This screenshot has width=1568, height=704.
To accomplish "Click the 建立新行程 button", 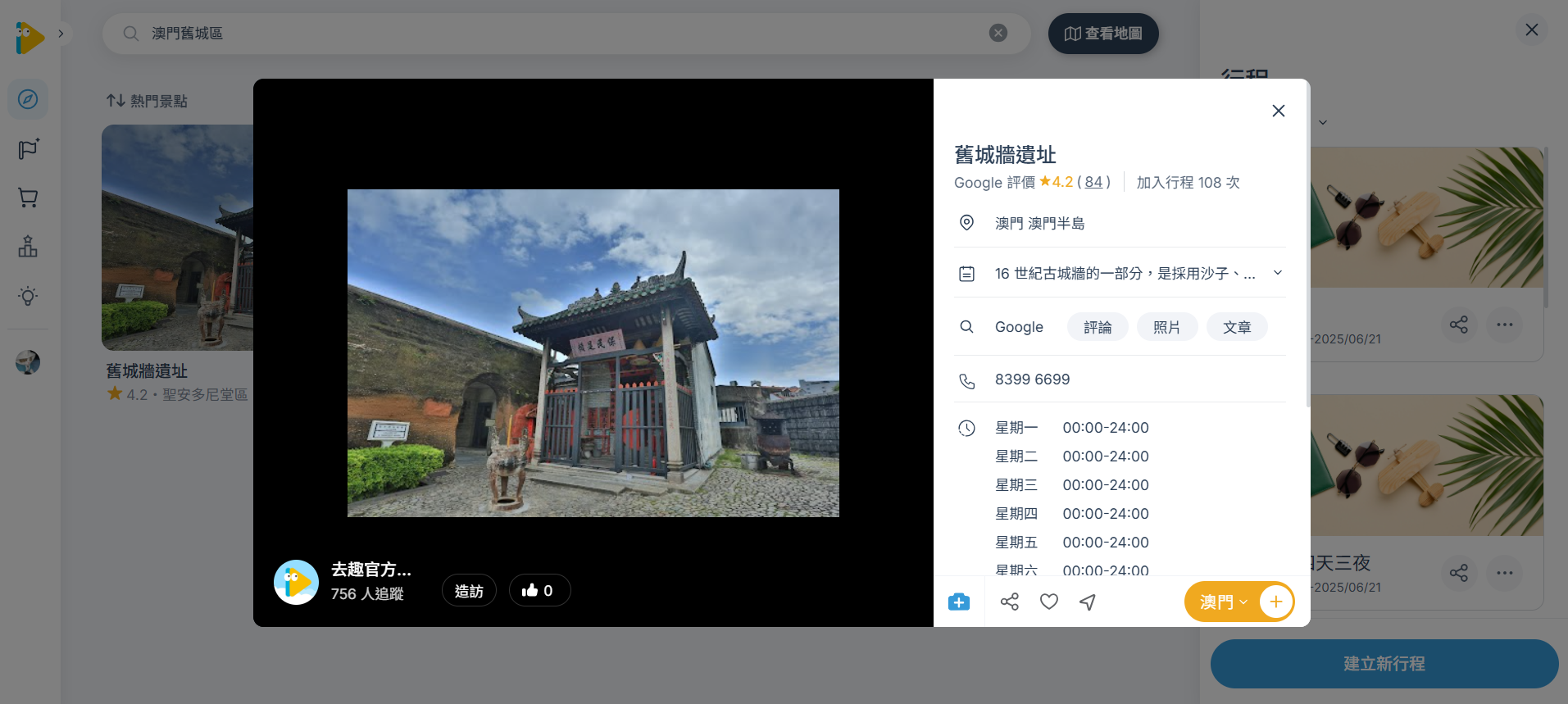I will coord(1384,664).
